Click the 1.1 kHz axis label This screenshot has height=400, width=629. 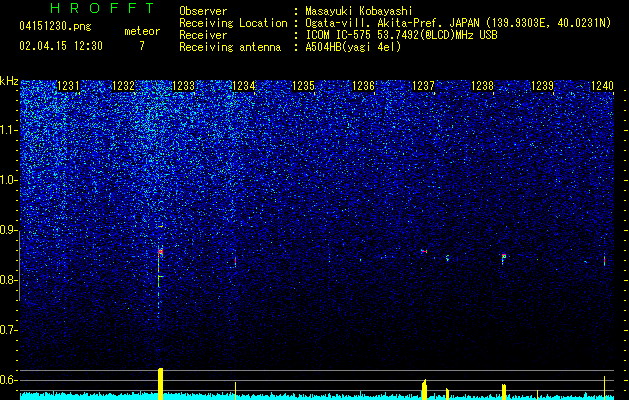pos(8,130)
